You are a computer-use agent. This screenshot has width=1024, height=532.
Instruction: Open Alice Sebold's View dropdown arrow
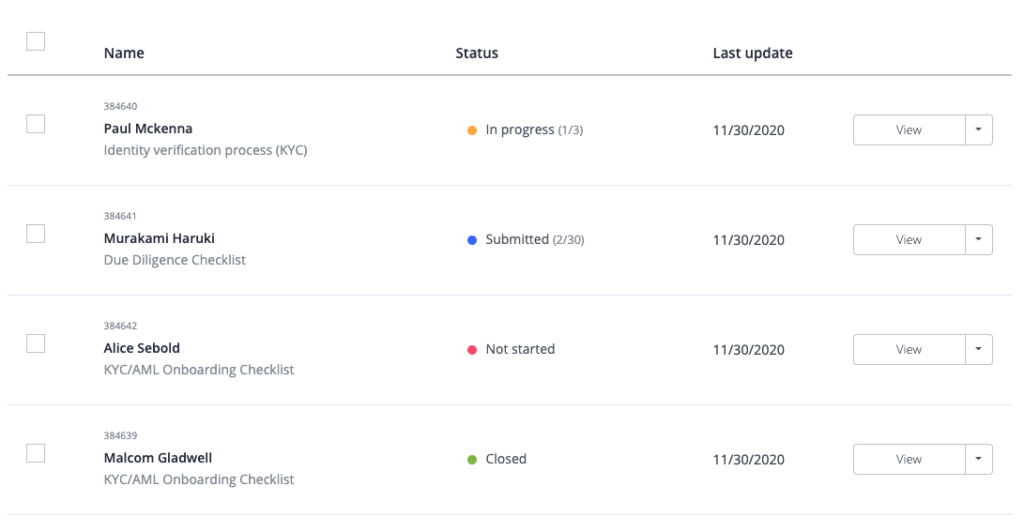click(978, 350)
